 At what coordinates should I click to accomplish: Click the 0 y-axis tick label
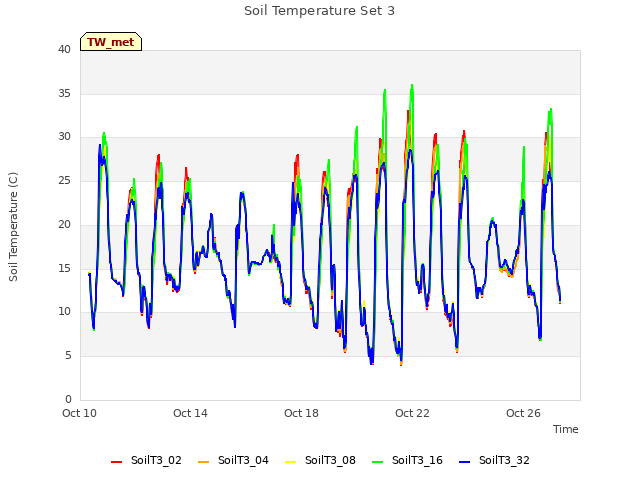(68, 399)
